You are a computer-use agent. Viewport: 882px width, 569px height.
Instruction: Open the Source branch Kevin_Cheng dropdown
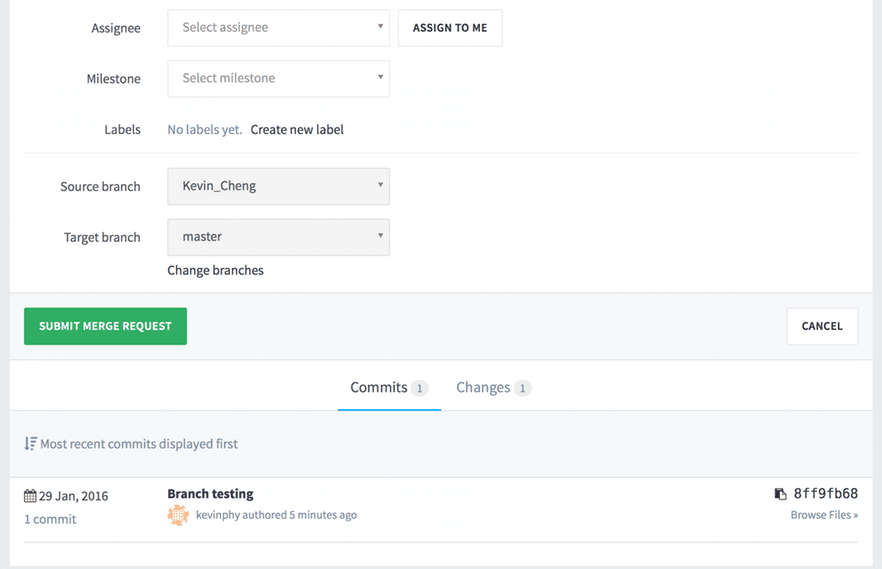pos(278,186)
